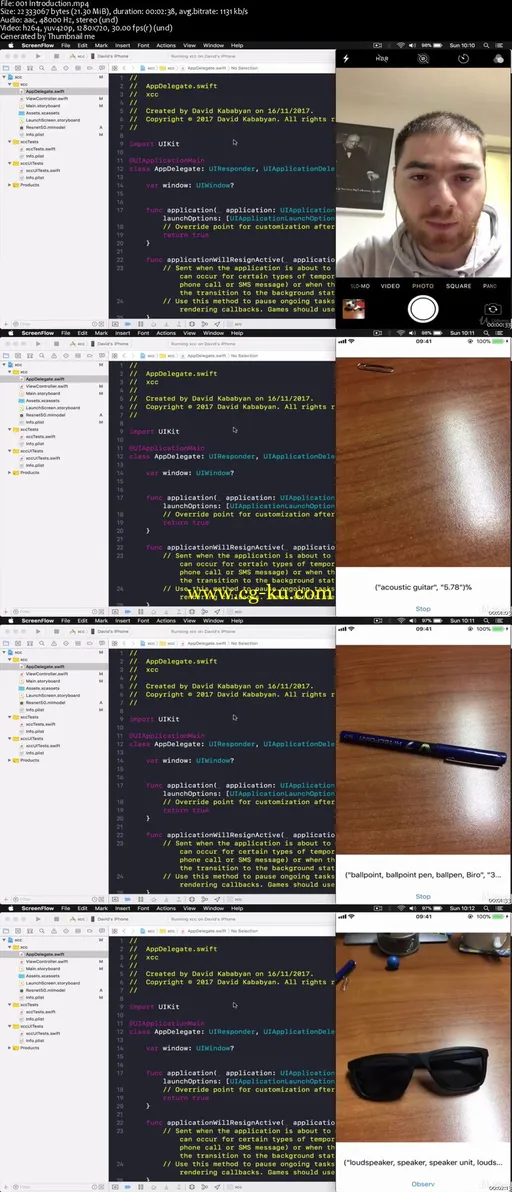512x1192 pixels.
Task: Toggle the Live Photo icon in the camera
Action: point(423,59)
